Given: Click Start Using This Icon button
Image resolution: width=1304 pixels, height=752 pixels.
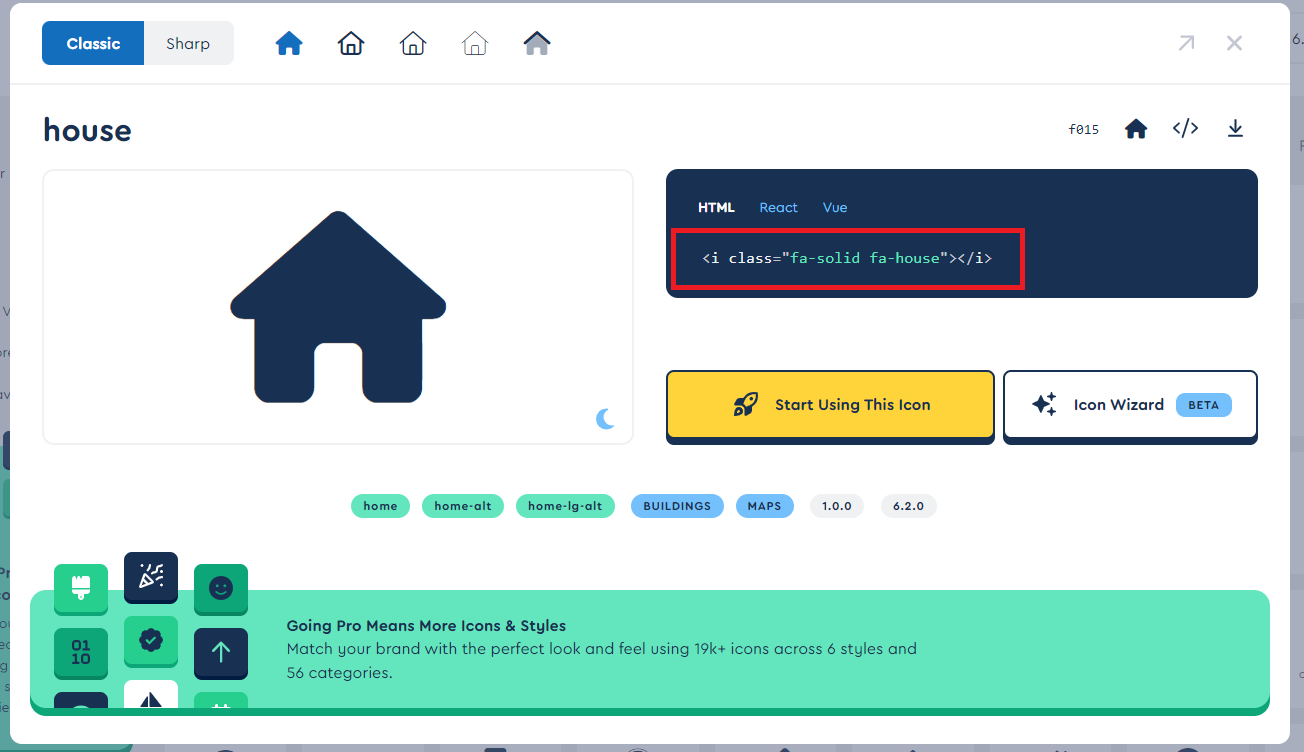Looking at the screenshot, I should coord(830,405).
